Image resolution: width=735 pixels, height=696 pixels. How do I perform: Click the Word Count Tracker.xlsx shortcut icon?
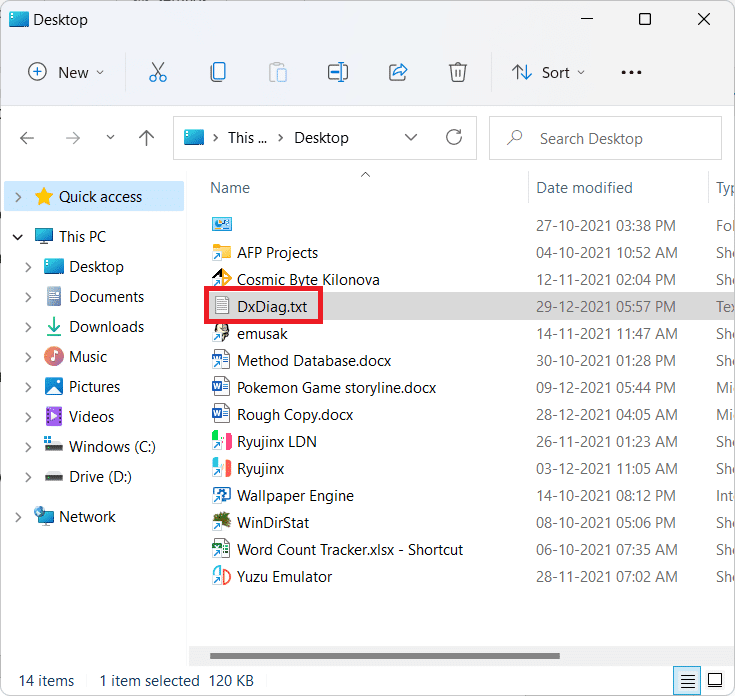click(x=221, y=549)
